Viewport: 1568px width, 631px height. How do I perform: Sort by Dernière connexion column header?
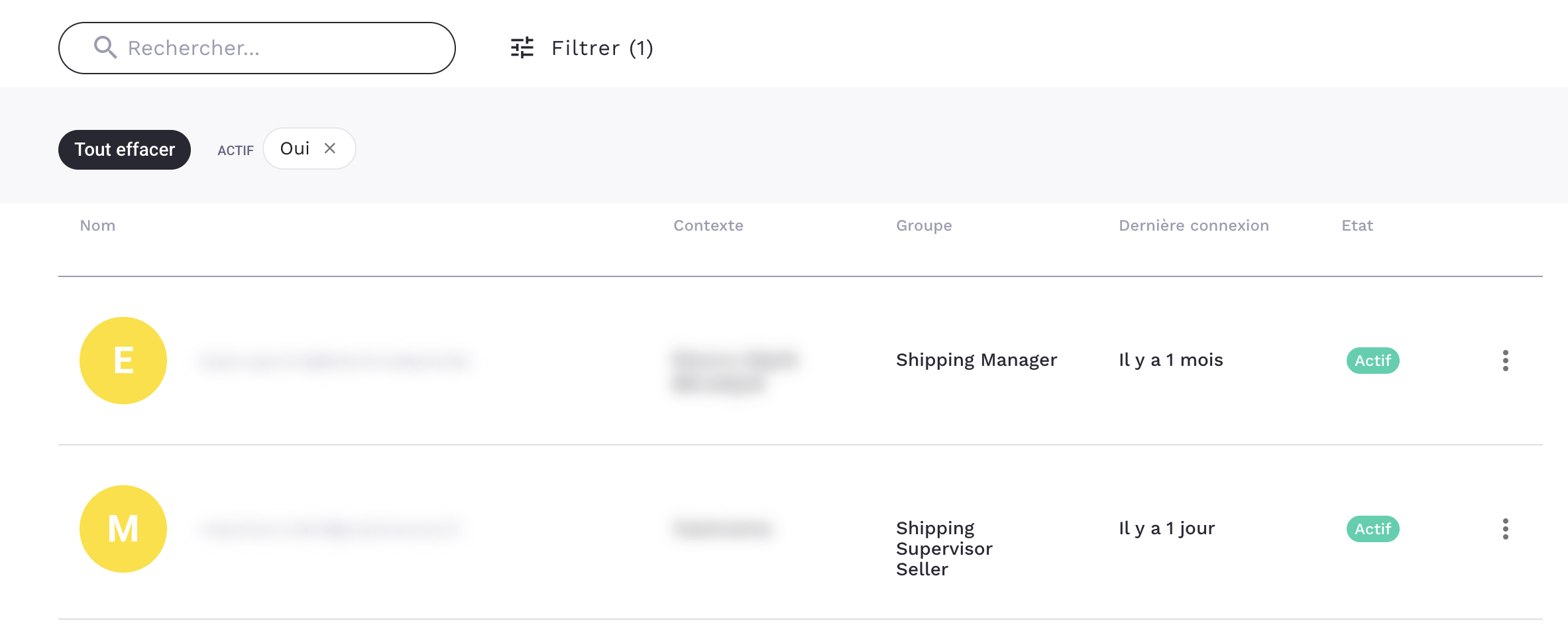pos(1194,225)
